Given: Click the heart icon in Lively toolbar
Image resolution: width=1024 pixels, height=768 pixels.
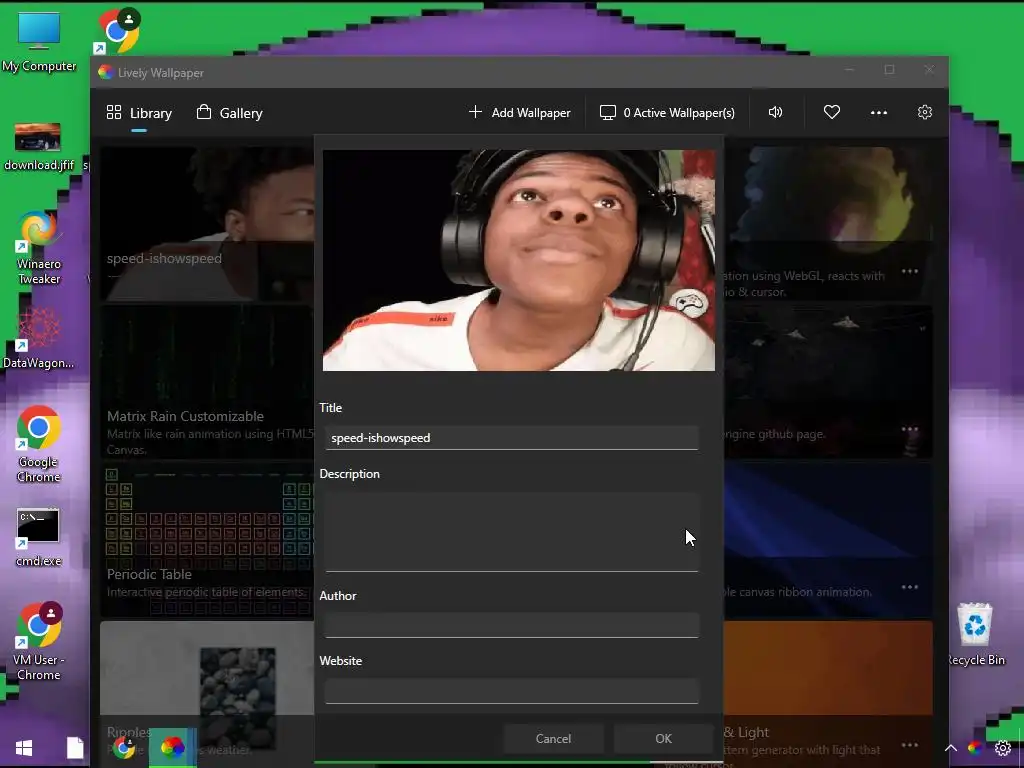Looking at the screenshot, I should click(x=831, y=112).
